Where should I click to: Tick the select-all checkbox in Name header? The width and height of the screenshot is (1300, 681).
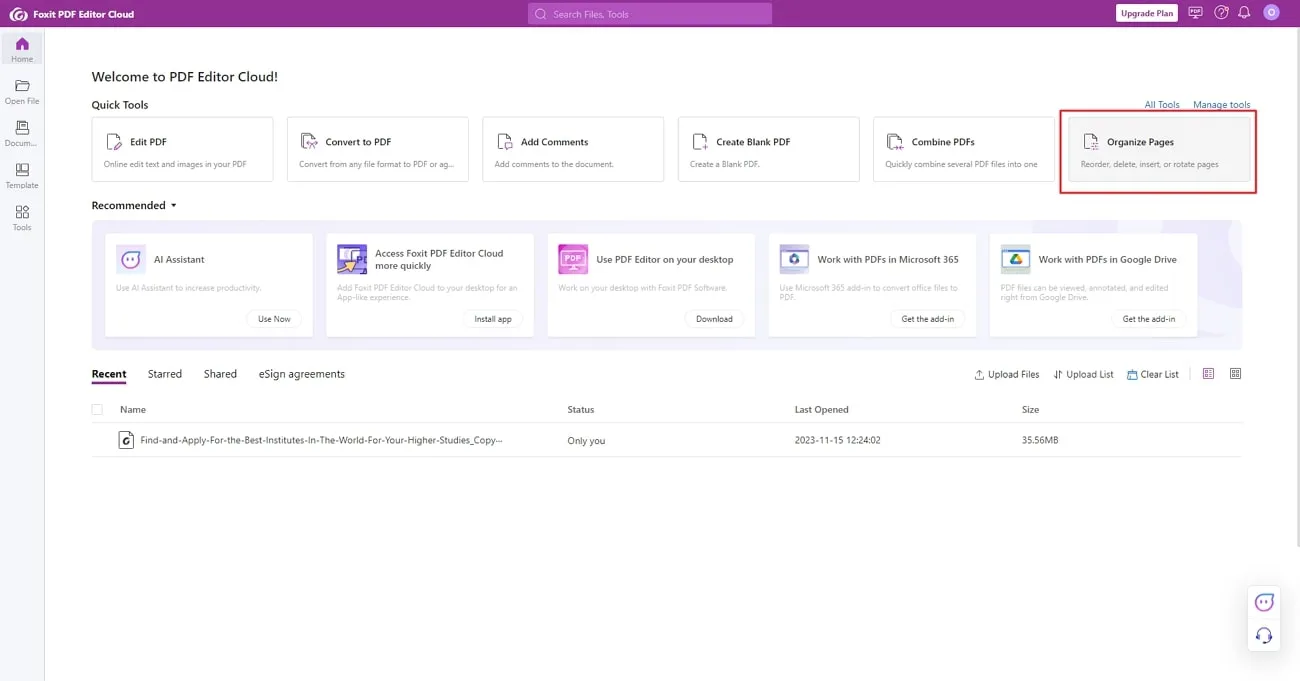click(97, 410)
